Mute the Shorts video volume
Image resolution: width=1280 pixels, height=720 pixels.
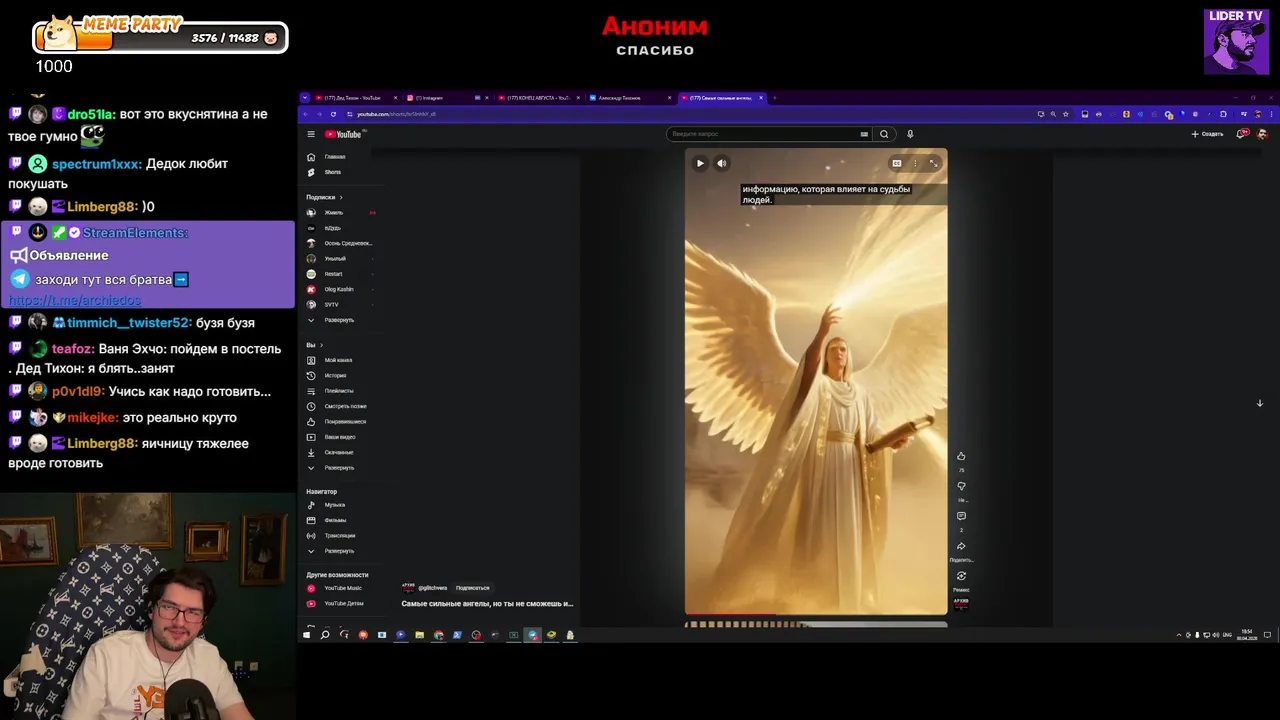click(x=721, y=163)
